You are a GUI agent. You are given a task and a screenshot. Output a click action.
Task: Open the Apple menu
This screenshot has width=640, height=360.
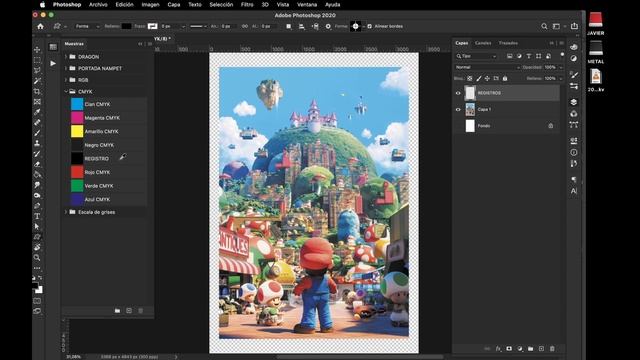click(x=42, y=4)
